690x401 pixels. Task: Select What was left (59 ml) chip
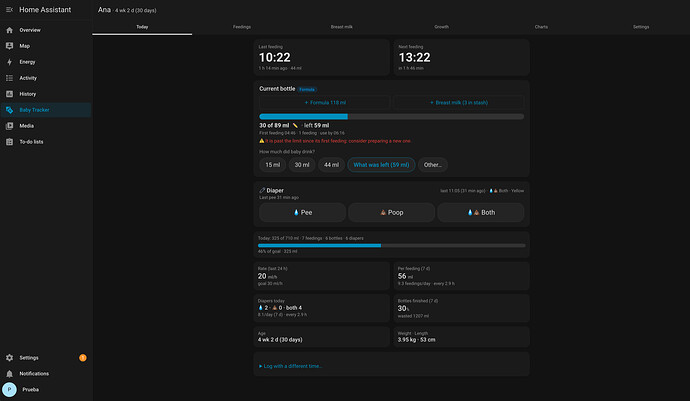[x=381, y=165]
